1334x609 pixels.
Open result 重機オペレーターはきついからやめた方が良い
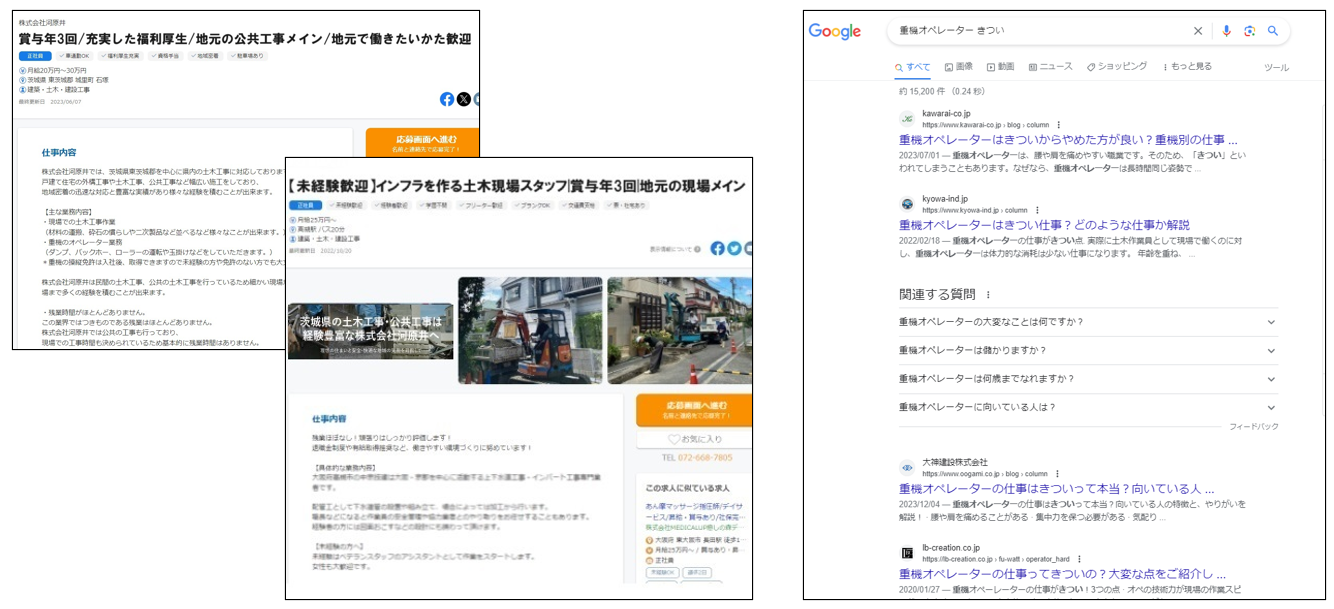coord(1068,140)
